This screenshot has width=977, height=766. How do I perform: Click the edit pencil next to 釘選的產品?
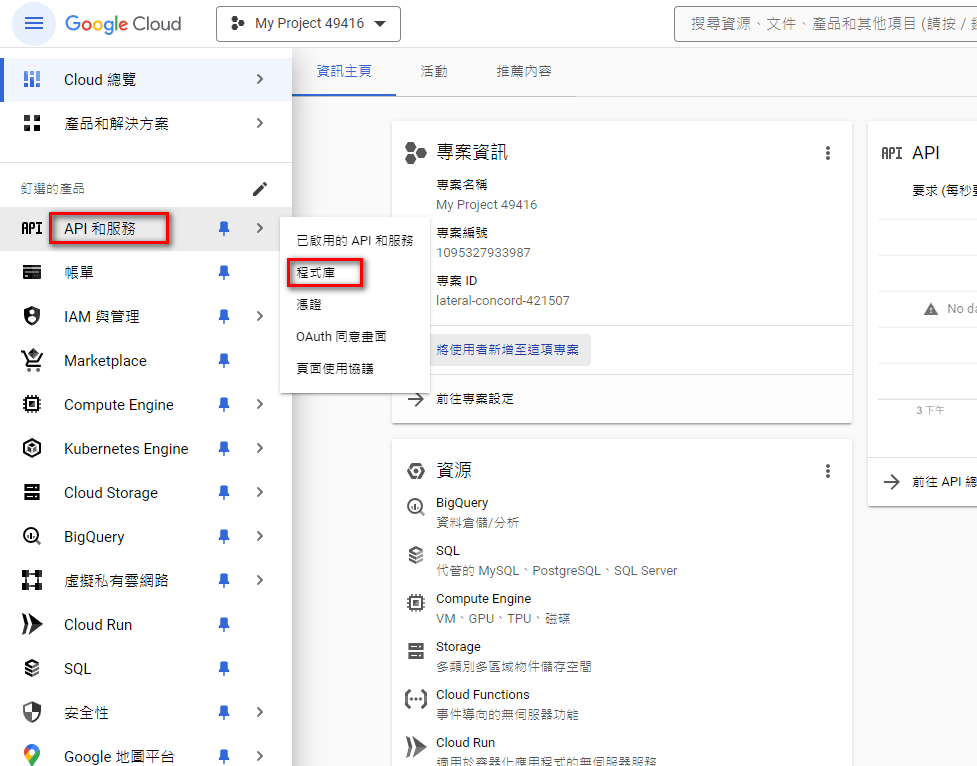pos(260,187)
